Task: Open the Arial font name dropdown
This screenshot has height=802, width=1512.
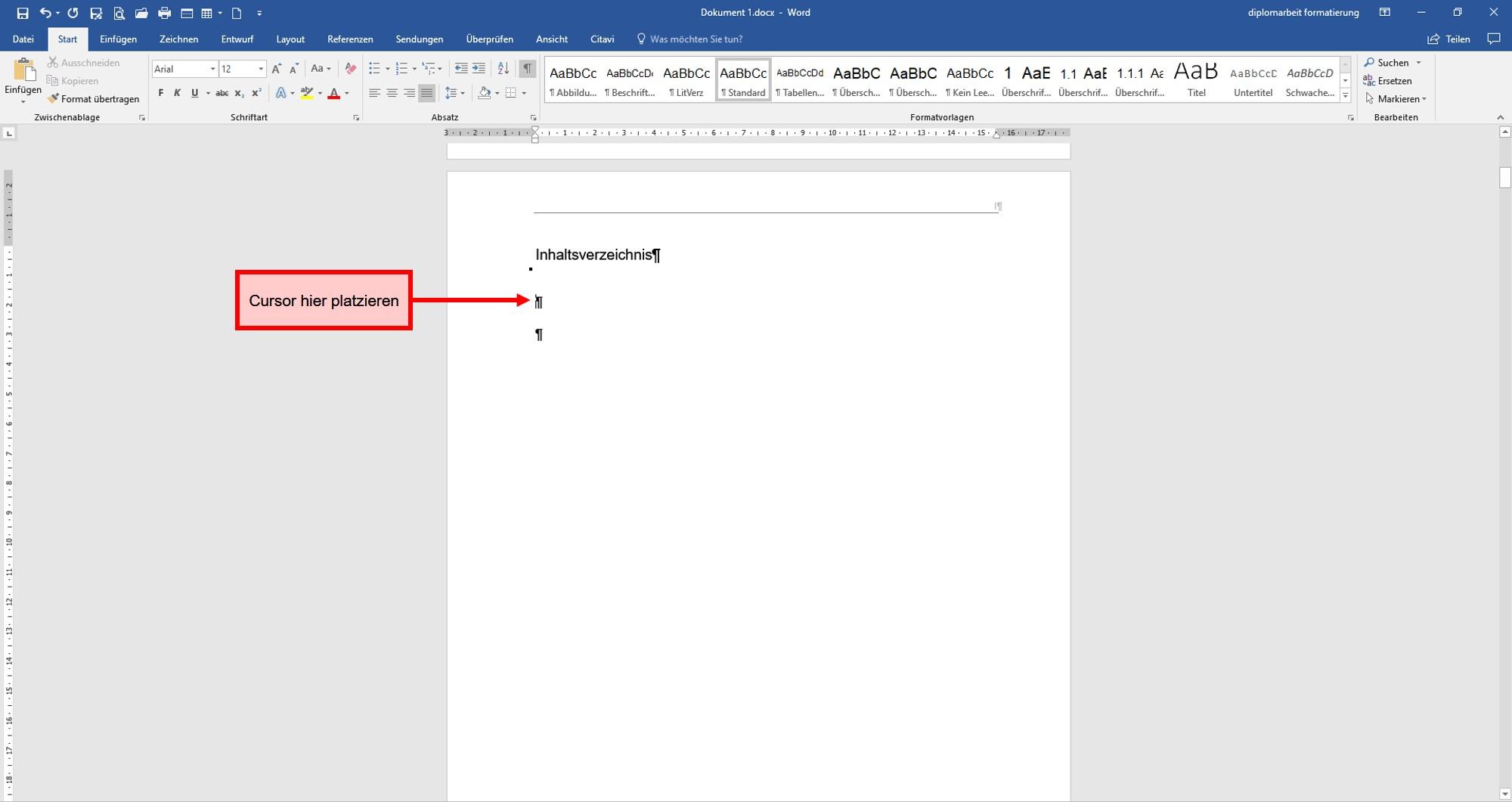Action: click(212, 69)
